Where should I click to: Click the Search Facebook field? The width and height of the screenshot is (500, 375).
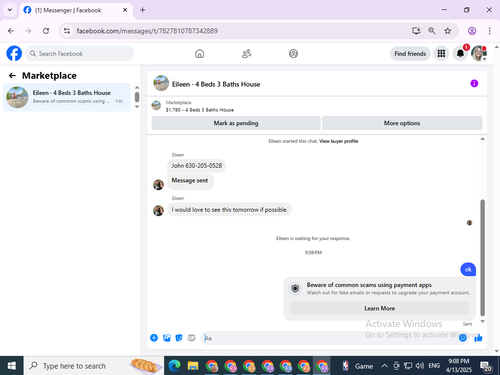click(x=80, y=53)
